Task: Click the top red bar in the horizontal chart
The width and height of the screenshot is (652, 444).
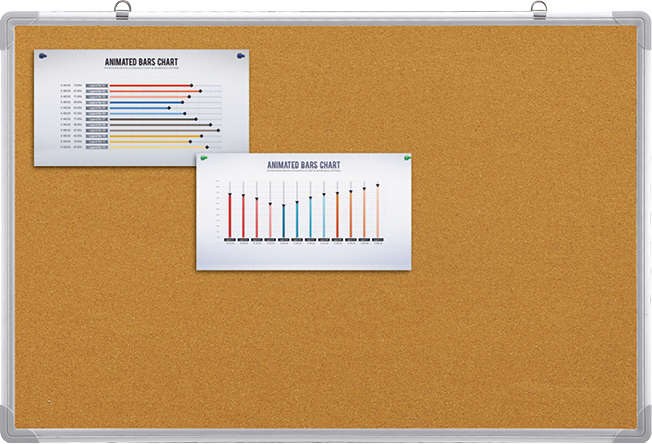Action: [x=150, y=86]
